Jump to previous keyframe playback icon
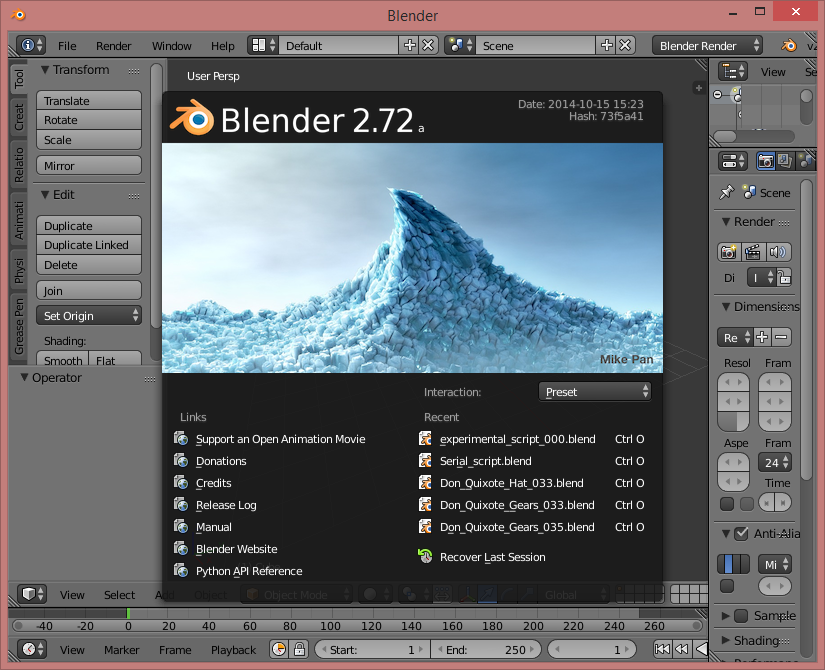825x670 pixels. 682,649
